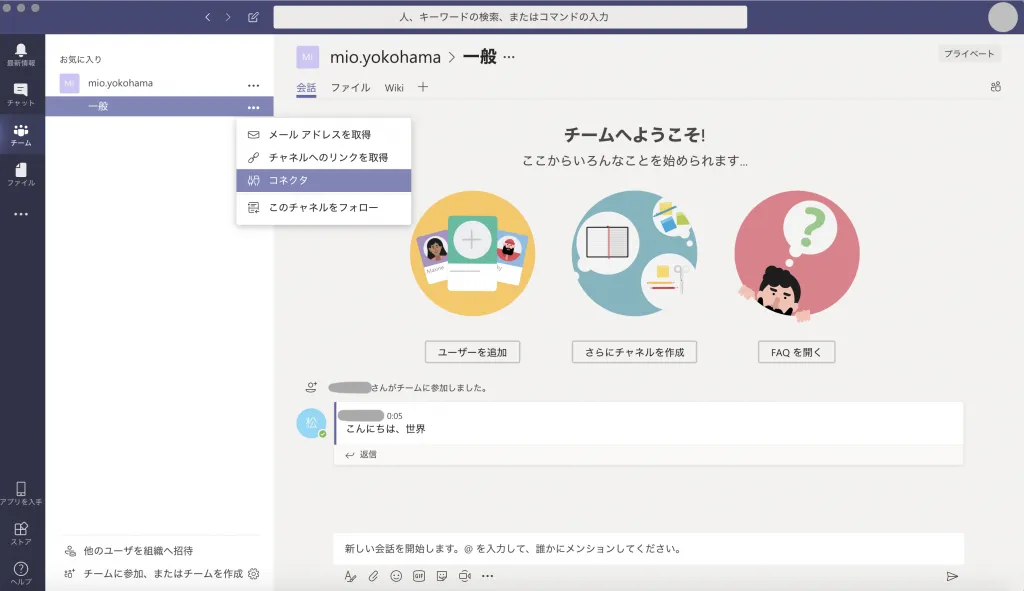
Task: Open the Activity bell icon in sidebar
Action: point(21,51)
